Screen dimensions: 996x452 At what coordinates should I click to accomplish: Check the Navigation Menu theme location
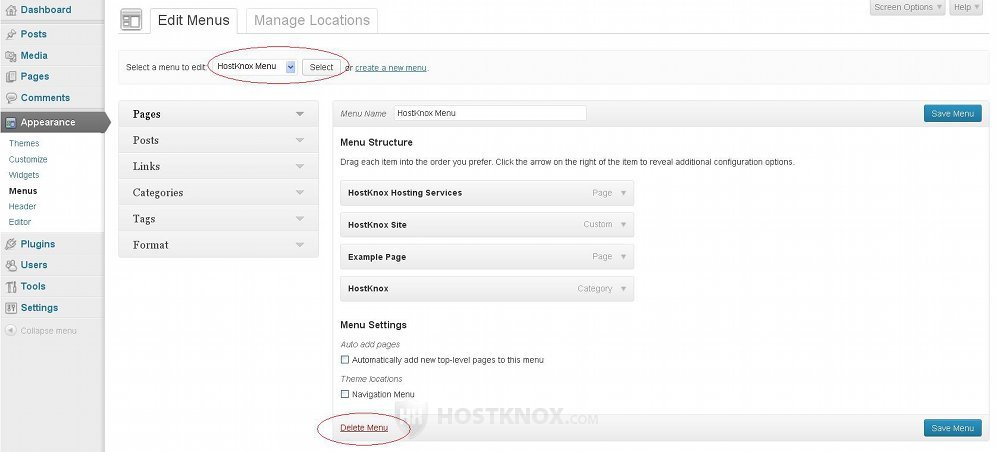[x=345, y=394]
